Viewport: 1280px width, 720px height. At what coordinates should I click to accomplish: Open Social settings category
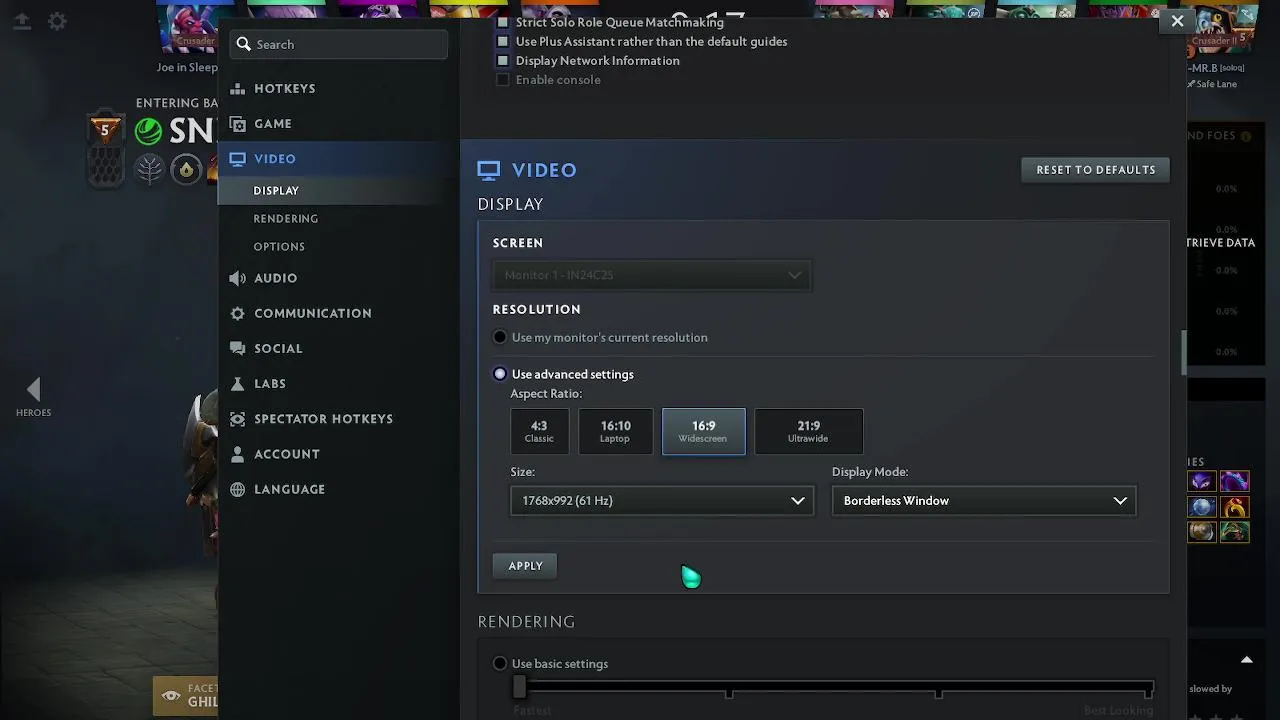[278, 348]
